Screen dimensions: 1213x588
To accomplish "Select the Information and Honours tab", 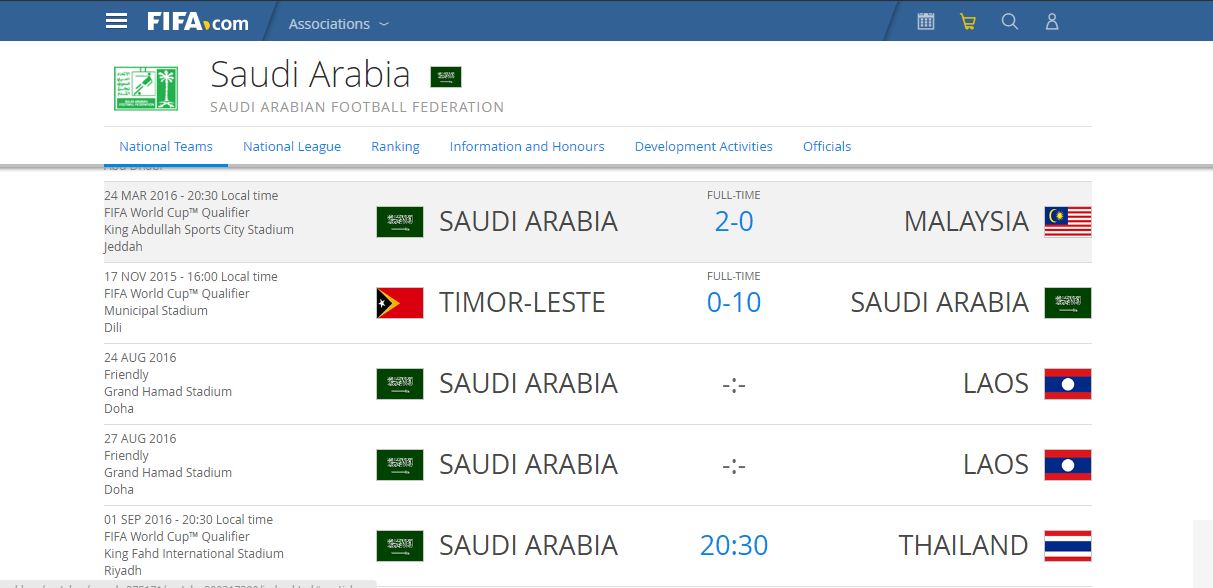I will 527,146.
